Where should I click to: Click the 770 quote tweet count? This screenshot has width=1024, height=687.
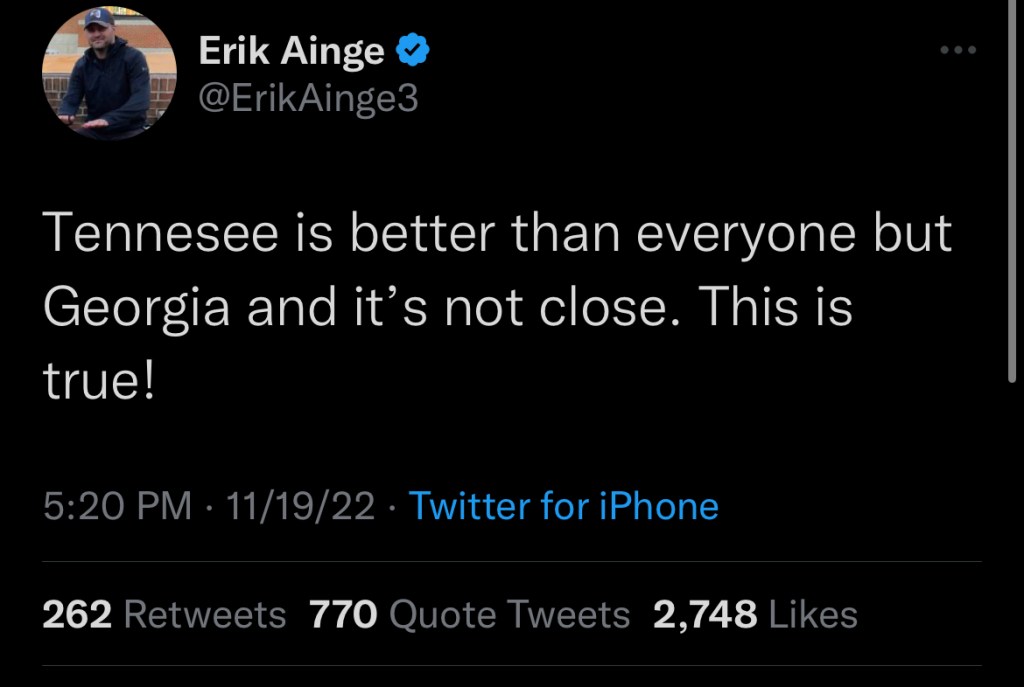pos(343,614)
